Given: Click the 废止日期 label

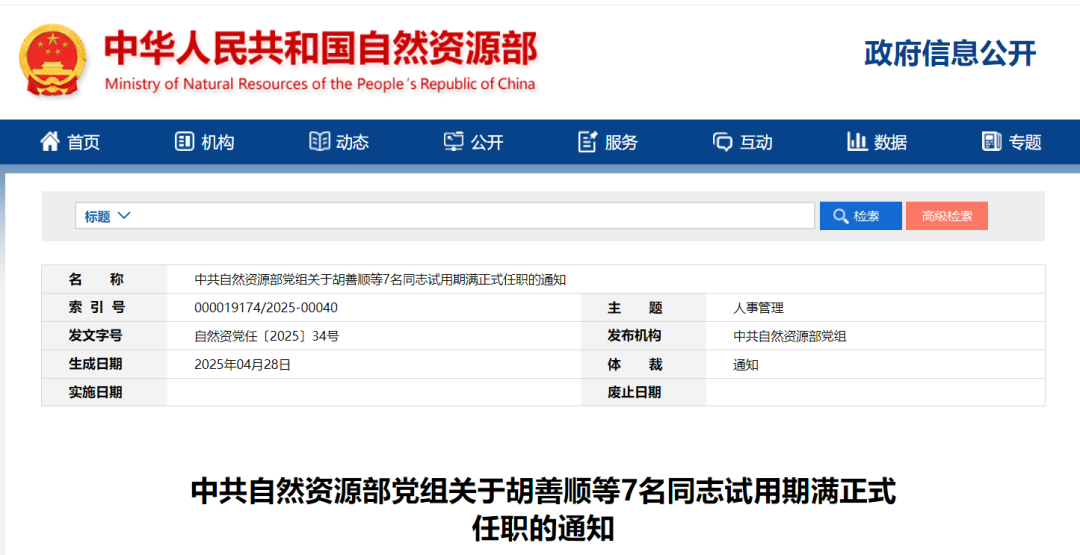Looking at the screenshot, I should tap(634, 392).
